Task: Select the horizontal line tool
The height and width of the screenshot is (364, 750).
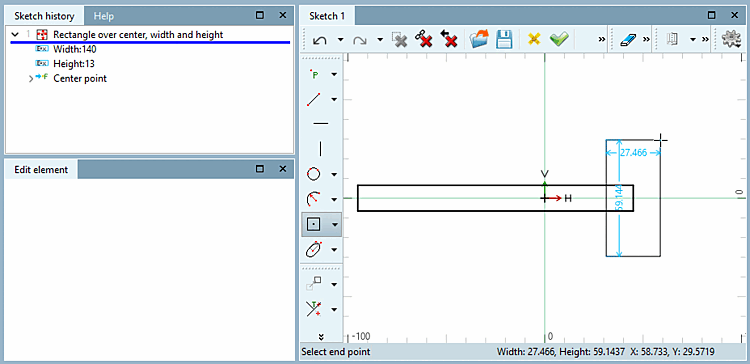Action: [320, 123]
